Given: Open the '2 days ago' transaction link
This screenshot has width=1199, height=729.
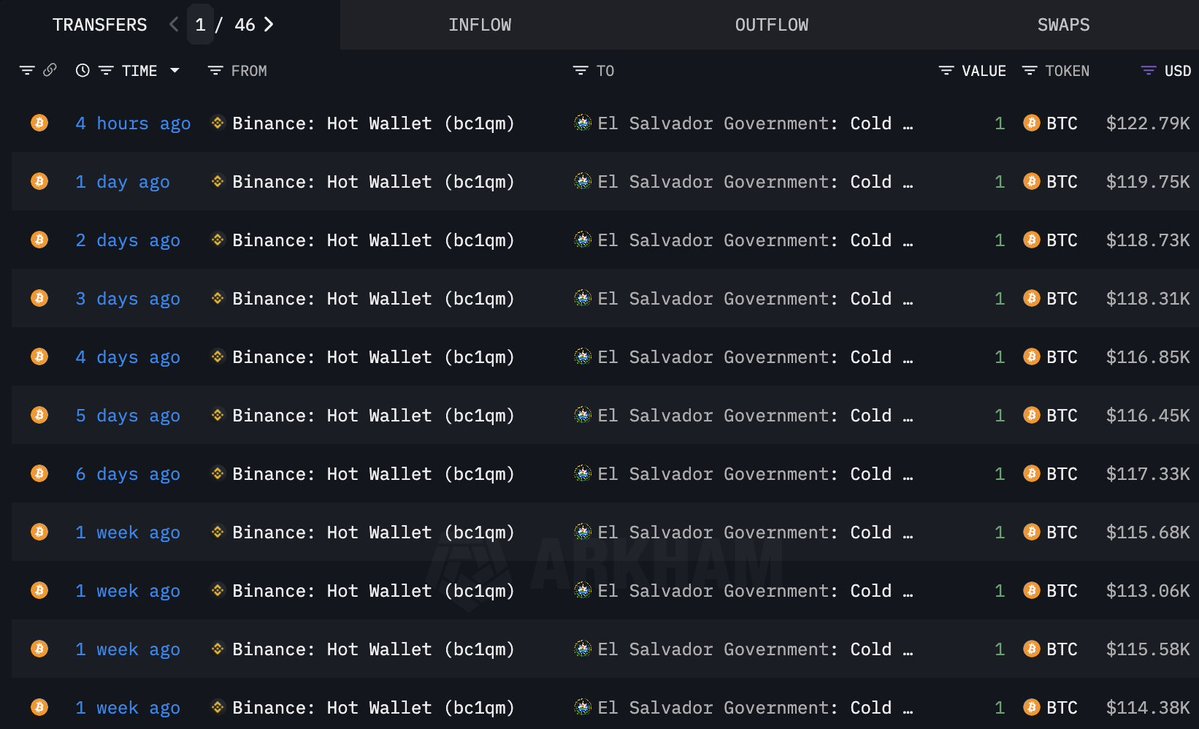Looking at the screenshot, I should 128,240.
